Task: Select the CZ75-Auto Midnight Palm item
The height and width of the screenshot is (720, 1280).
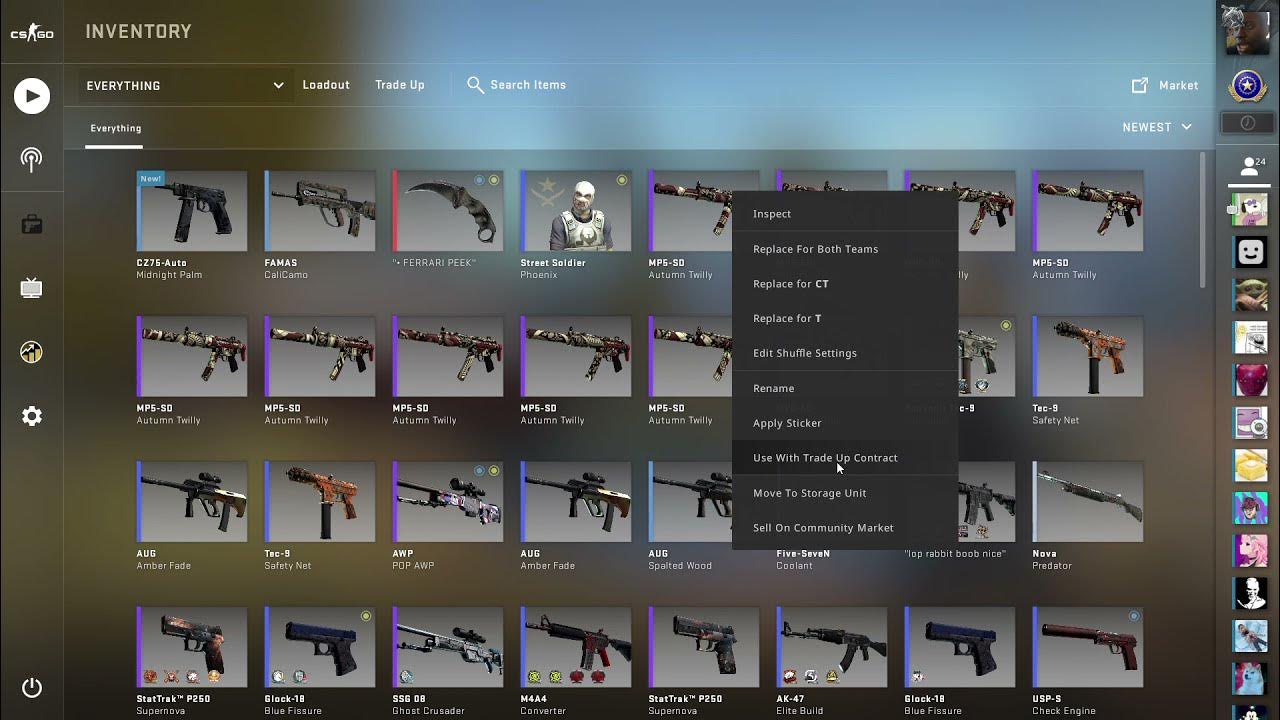Action: tap(191, 225)
